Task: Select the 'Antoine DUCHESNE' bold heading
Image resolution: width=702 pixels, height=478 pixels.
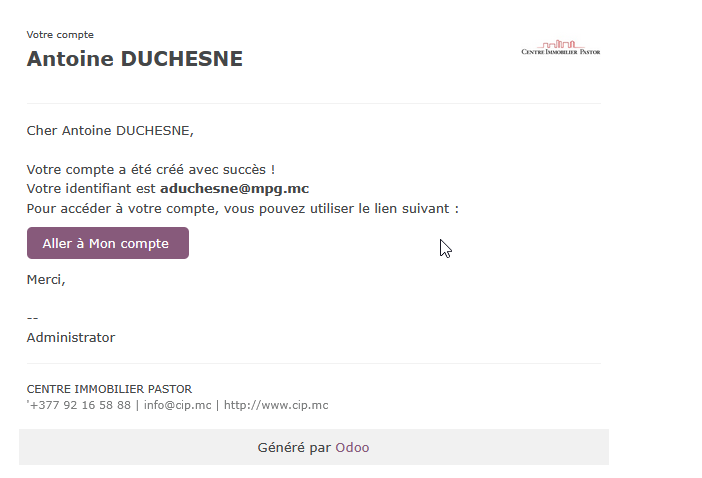Action: [134, 59]
